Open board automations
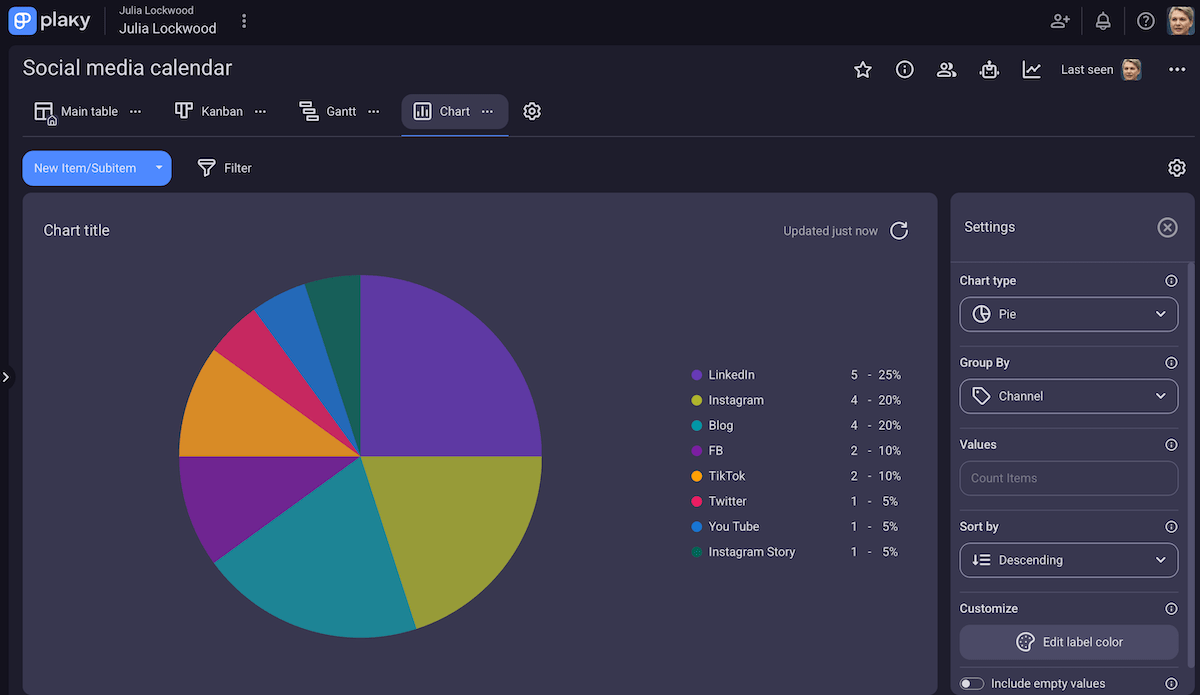Viewport: 1200px width, 695px height. 989,70
